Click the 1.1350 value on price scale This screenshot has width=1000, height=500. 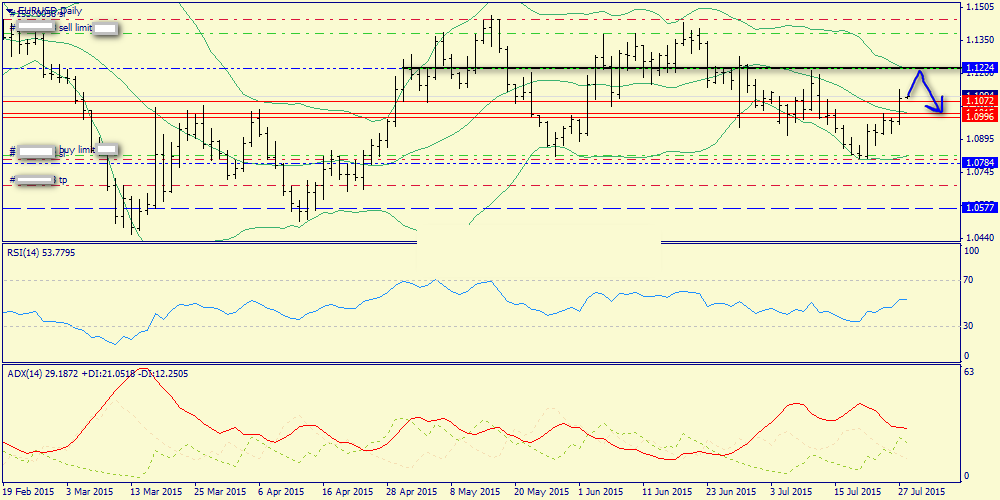pos(979,40)
